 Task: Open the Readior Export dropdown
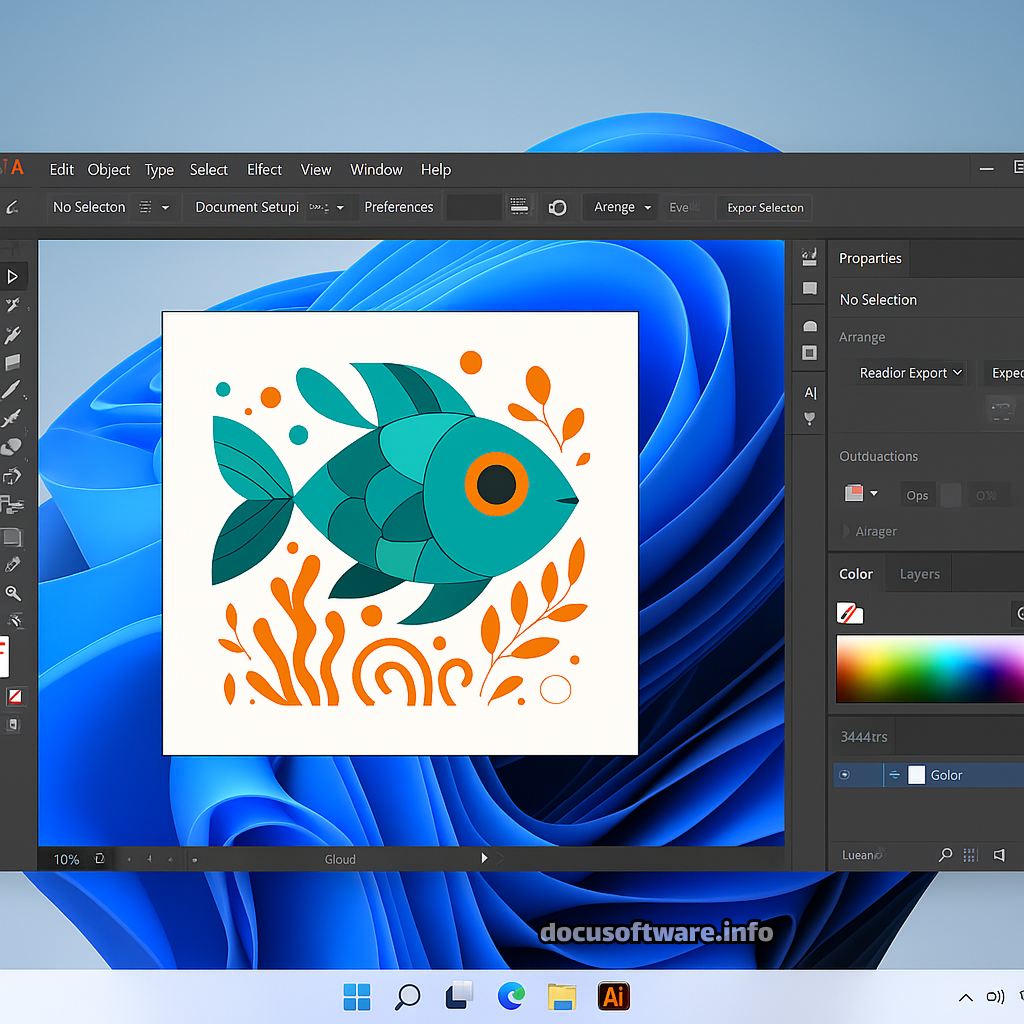(910, 373)
